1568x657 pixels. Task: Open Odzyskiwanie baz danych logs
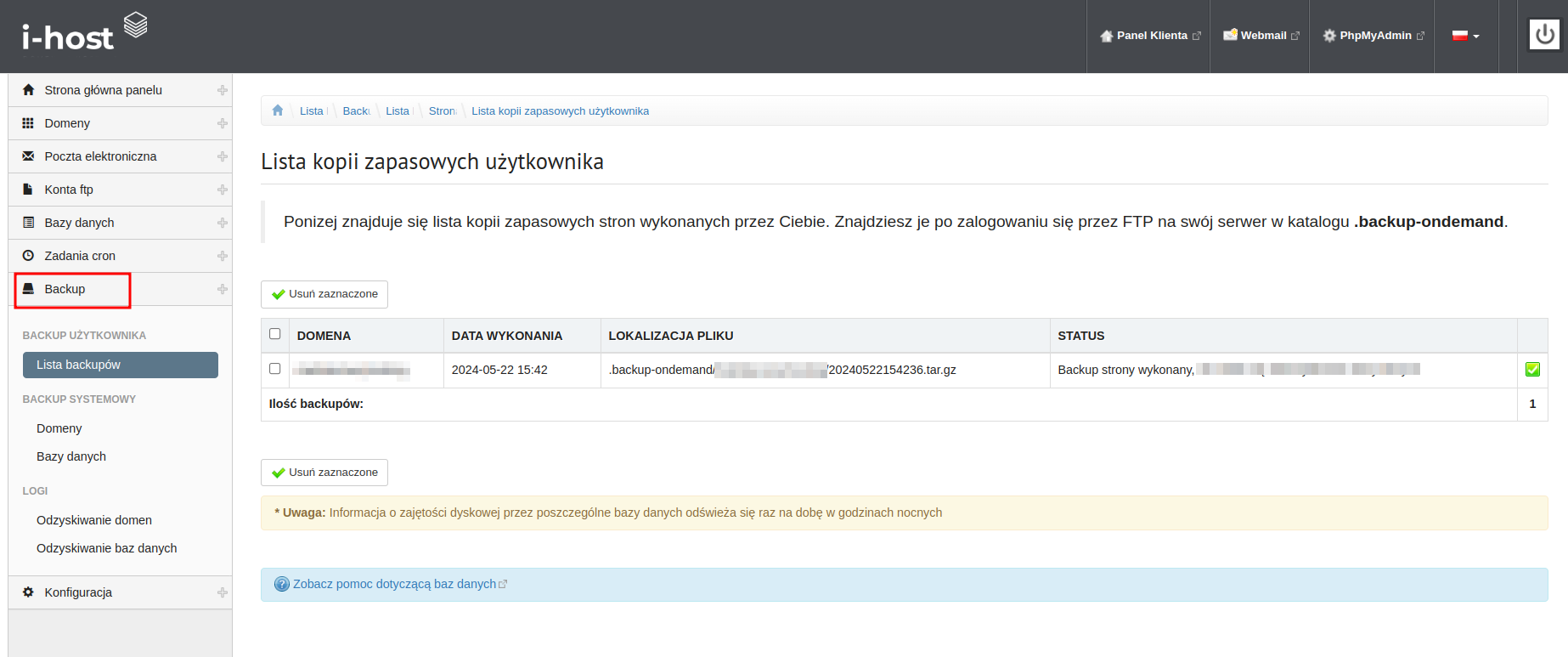coord(106,548)
